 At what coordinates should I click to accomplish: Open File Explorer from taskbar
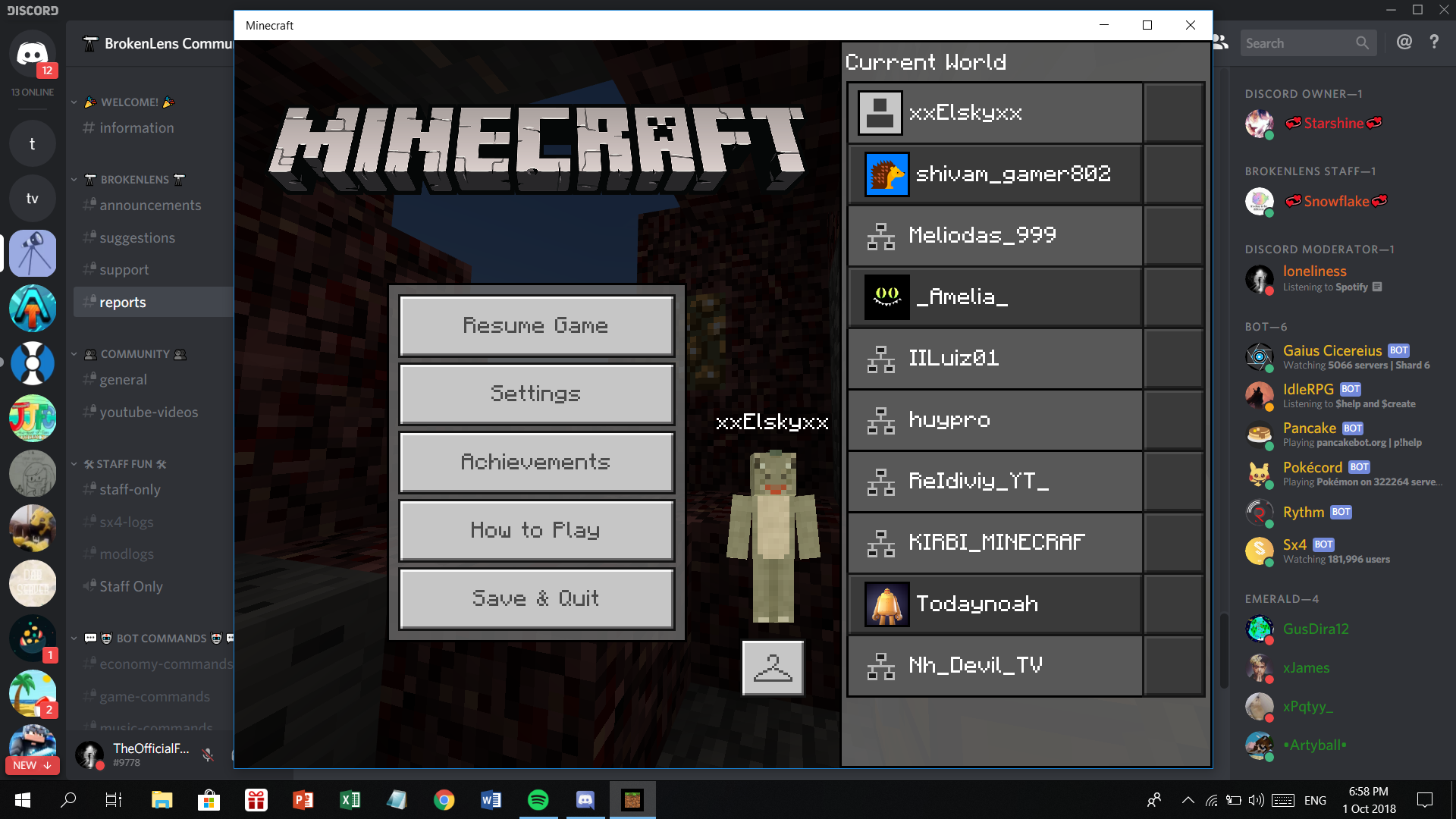[x=162, y=800]
